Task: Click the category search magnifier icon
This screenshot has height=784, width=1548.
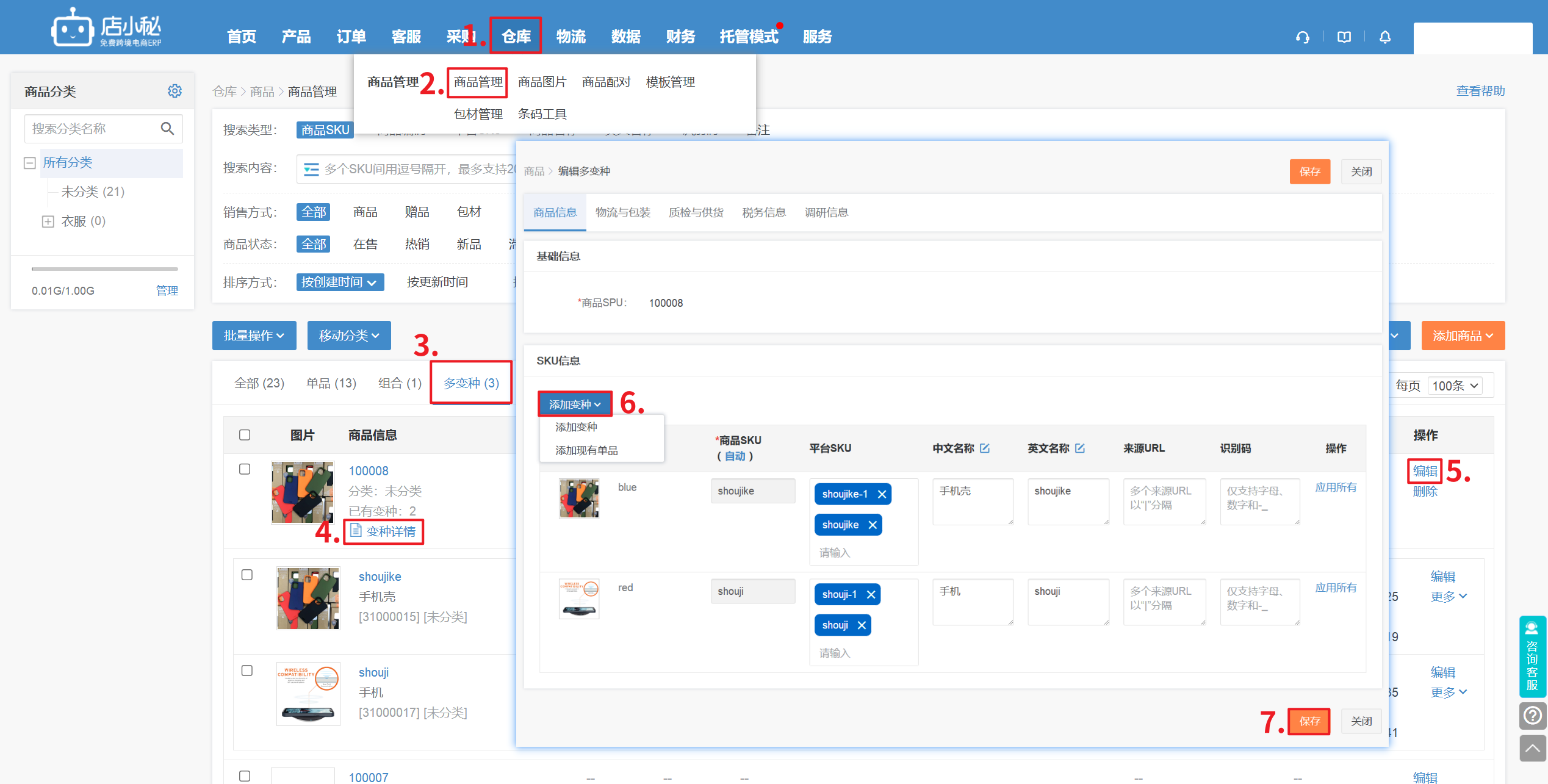Action: 167,129
